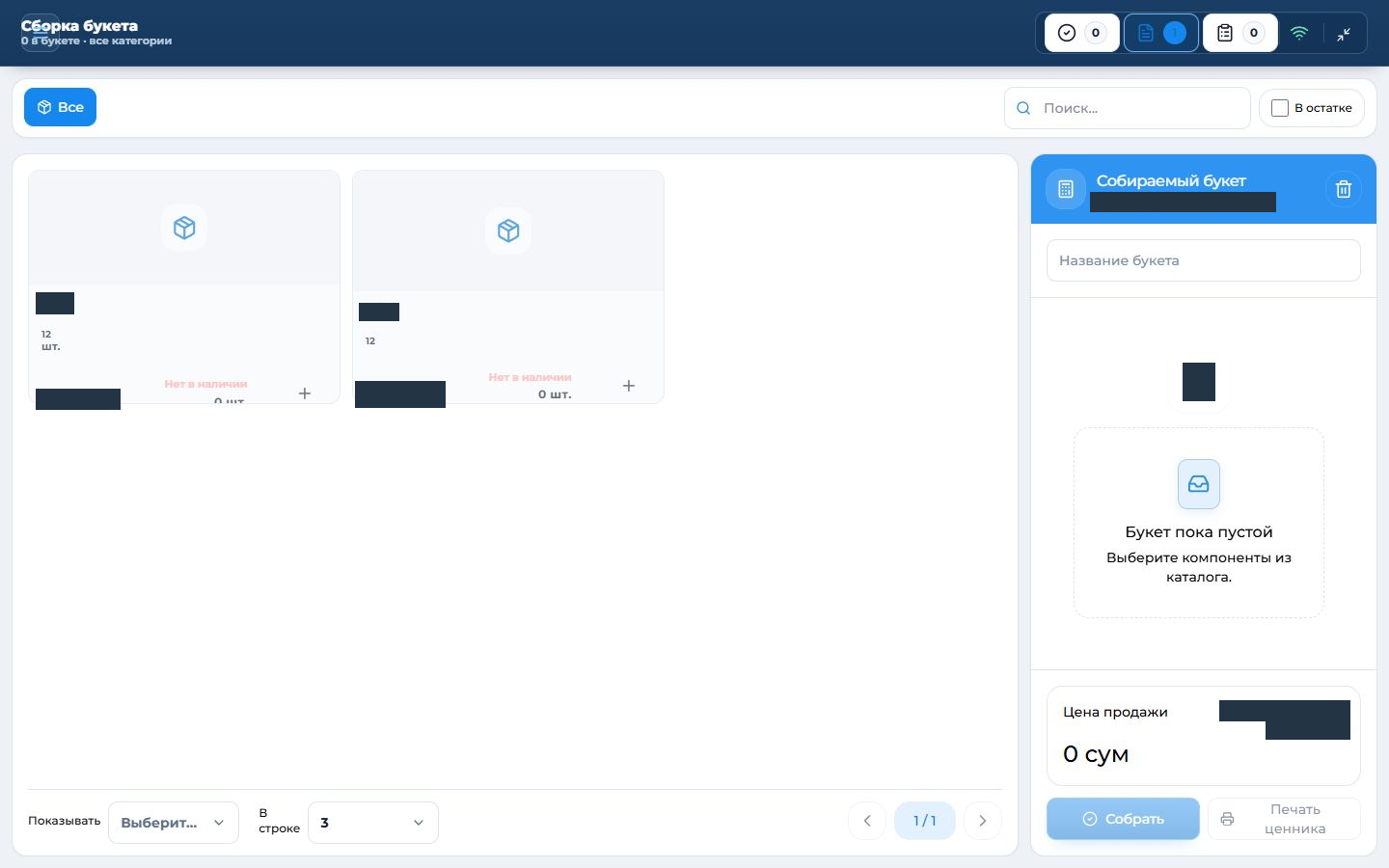The width and height of the screenshot is (1389, 868).
Task: Click the Цена продажи label
Action: tap(1115, 712)
